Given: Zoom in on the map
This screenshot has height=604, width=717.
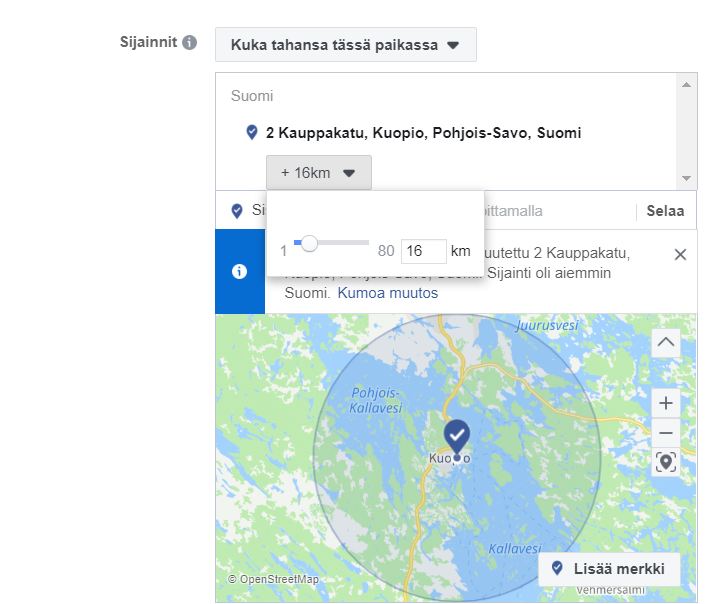Looking at the screenshot, I should 666,403.
